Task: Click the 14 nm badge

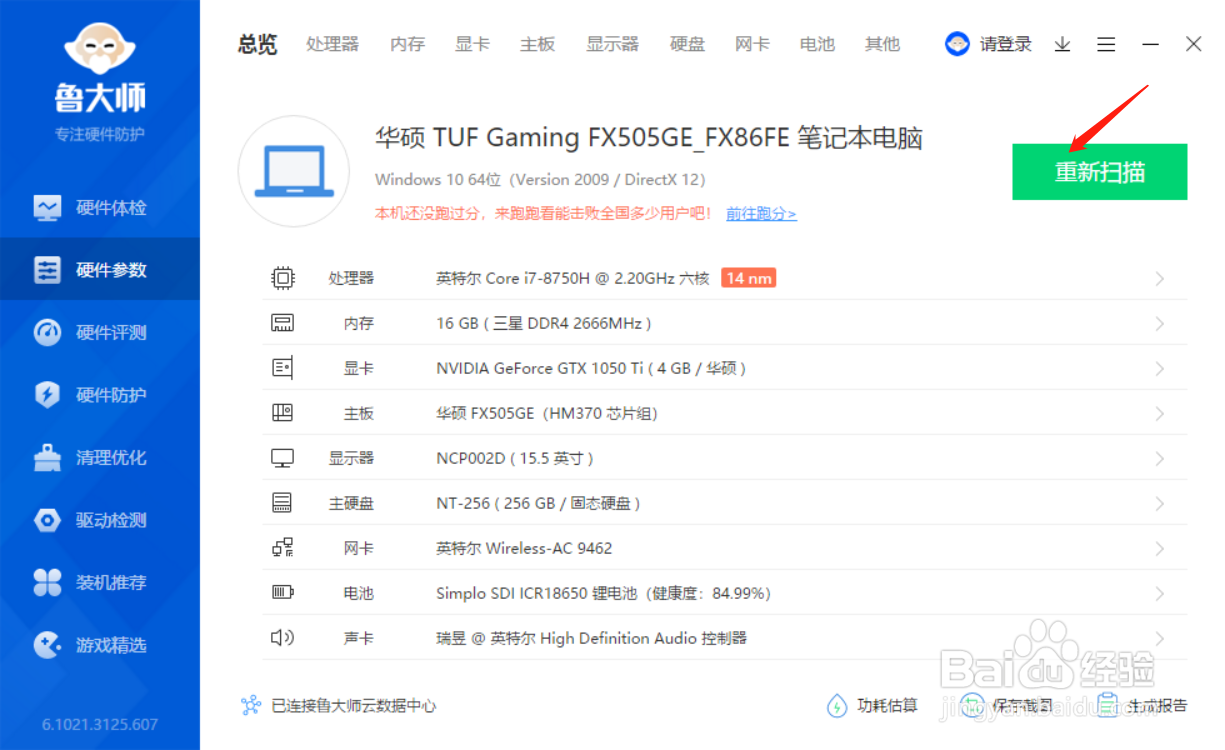Action: (749, 278)
